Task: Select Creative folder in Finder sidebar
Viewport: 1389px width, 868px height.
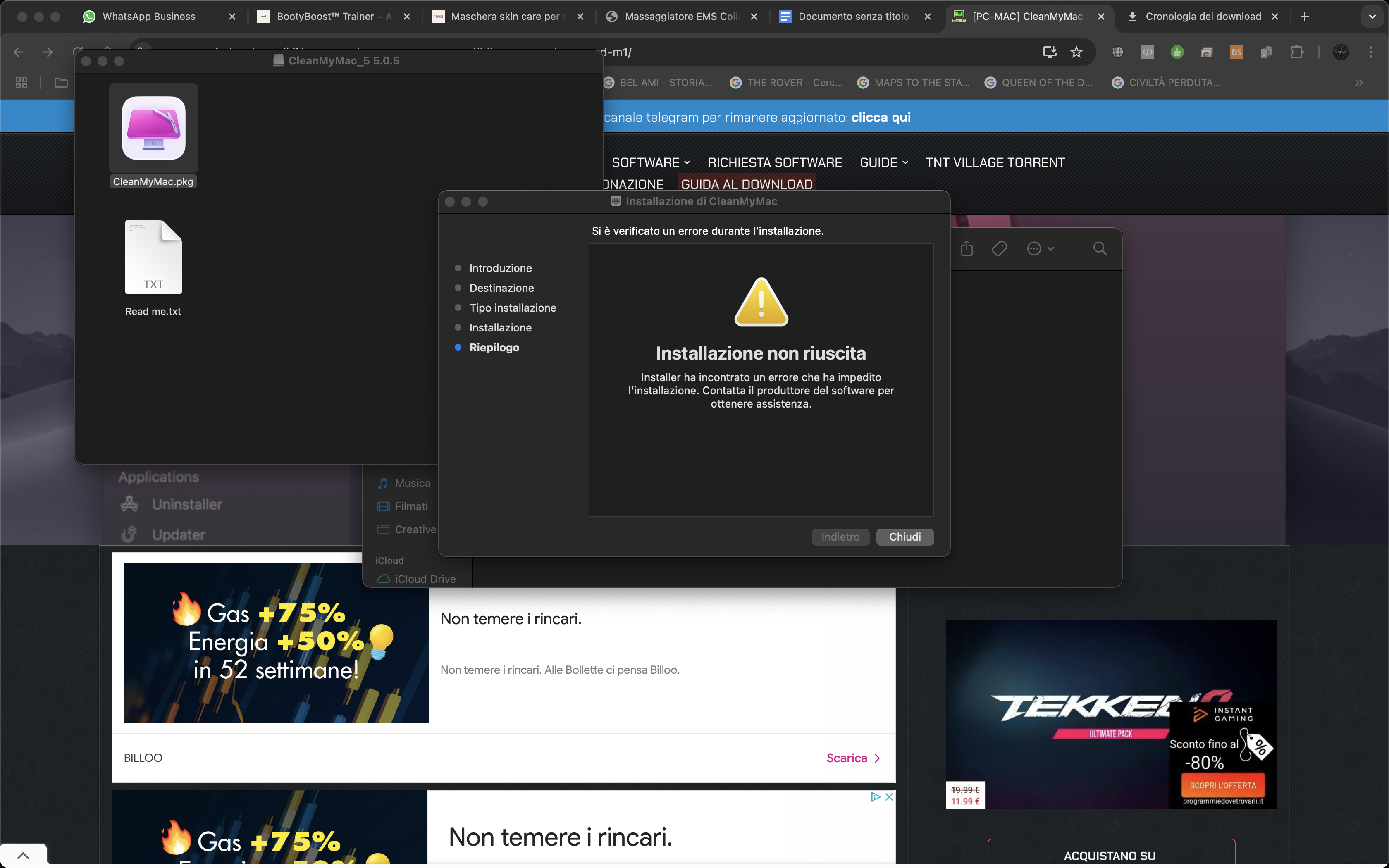Action: 406,529
